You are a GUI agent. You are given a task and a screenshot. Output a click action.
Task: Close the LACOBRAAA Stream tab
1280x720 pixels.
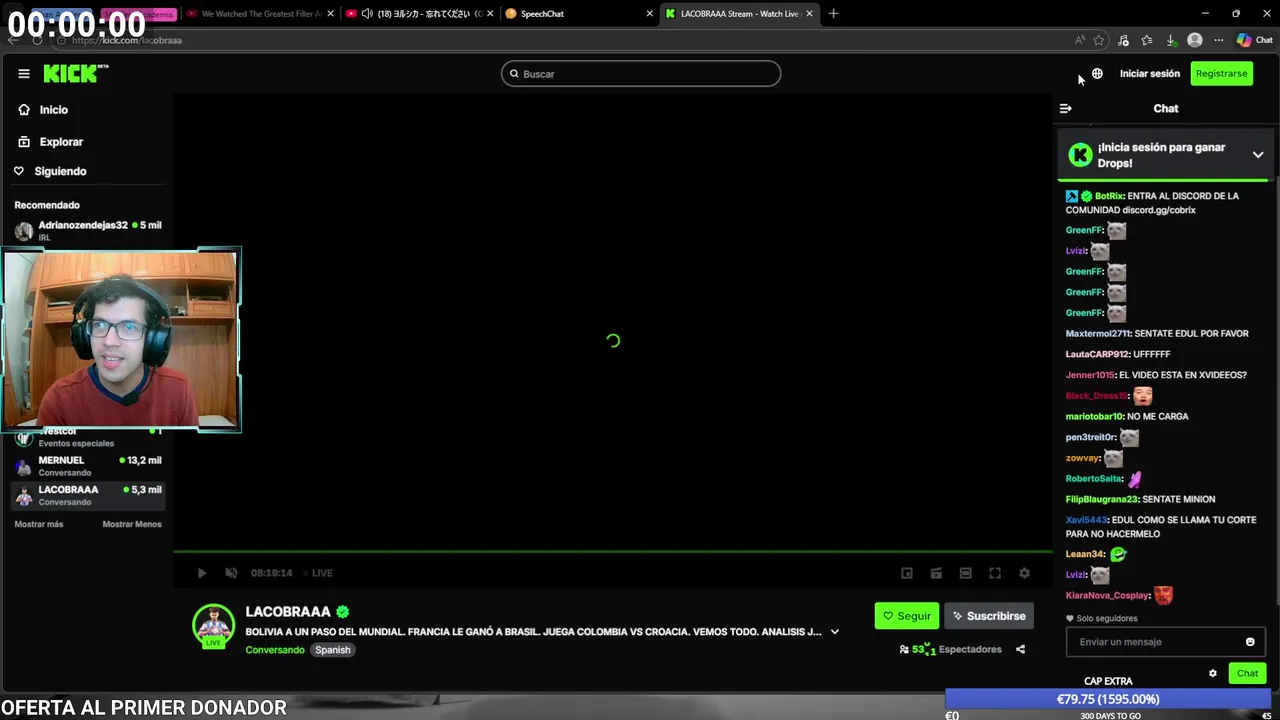coord(811,13)
